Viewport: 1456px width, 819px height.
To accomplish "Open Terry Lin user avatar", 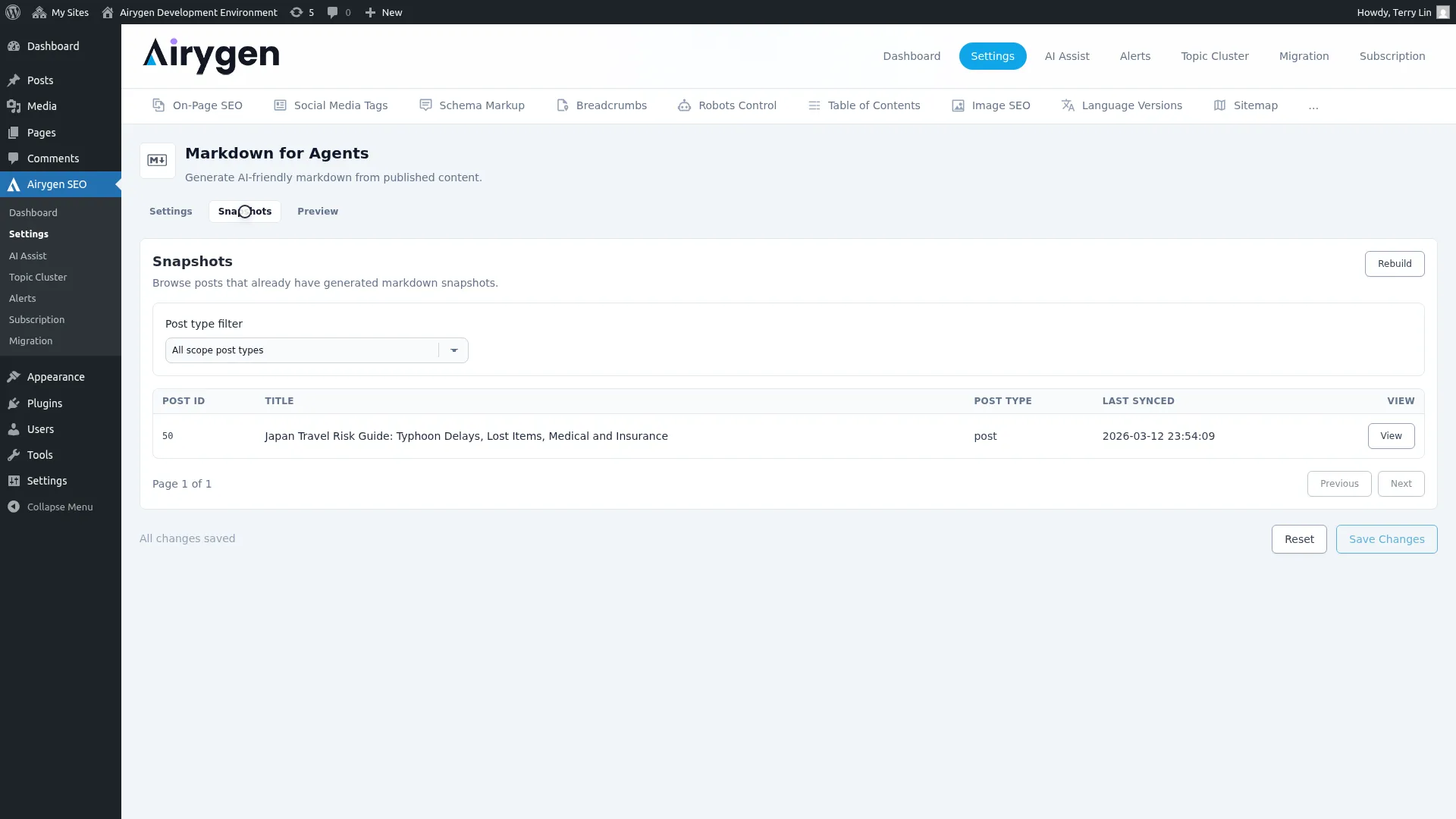I will (1443, 12).
